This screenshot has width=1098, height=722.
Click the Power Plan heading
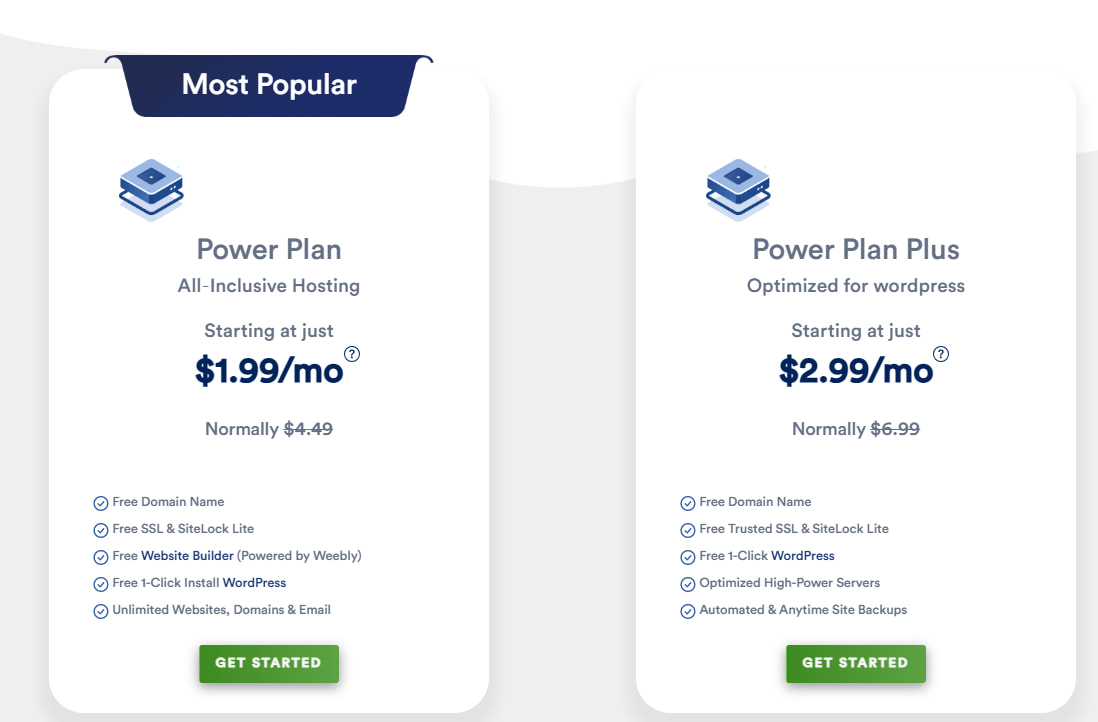[x=269, y=249]
